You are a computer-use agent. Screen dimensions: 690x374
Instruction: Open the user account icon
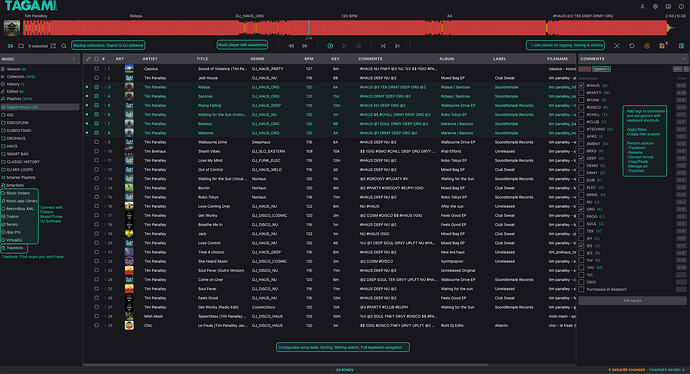[x=642, y=7]
